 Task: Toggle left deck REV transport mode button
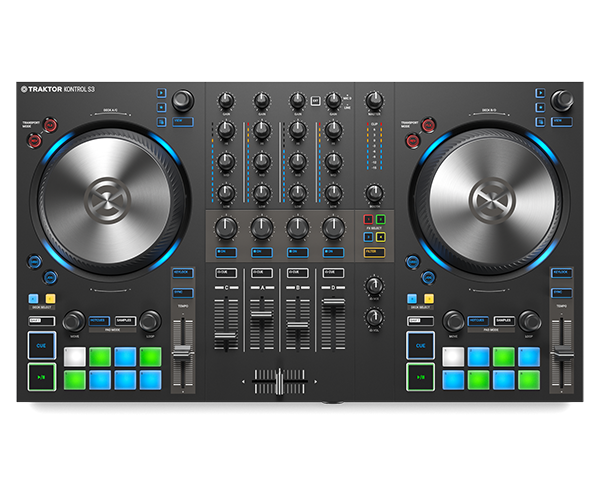[x=34, y=140]
